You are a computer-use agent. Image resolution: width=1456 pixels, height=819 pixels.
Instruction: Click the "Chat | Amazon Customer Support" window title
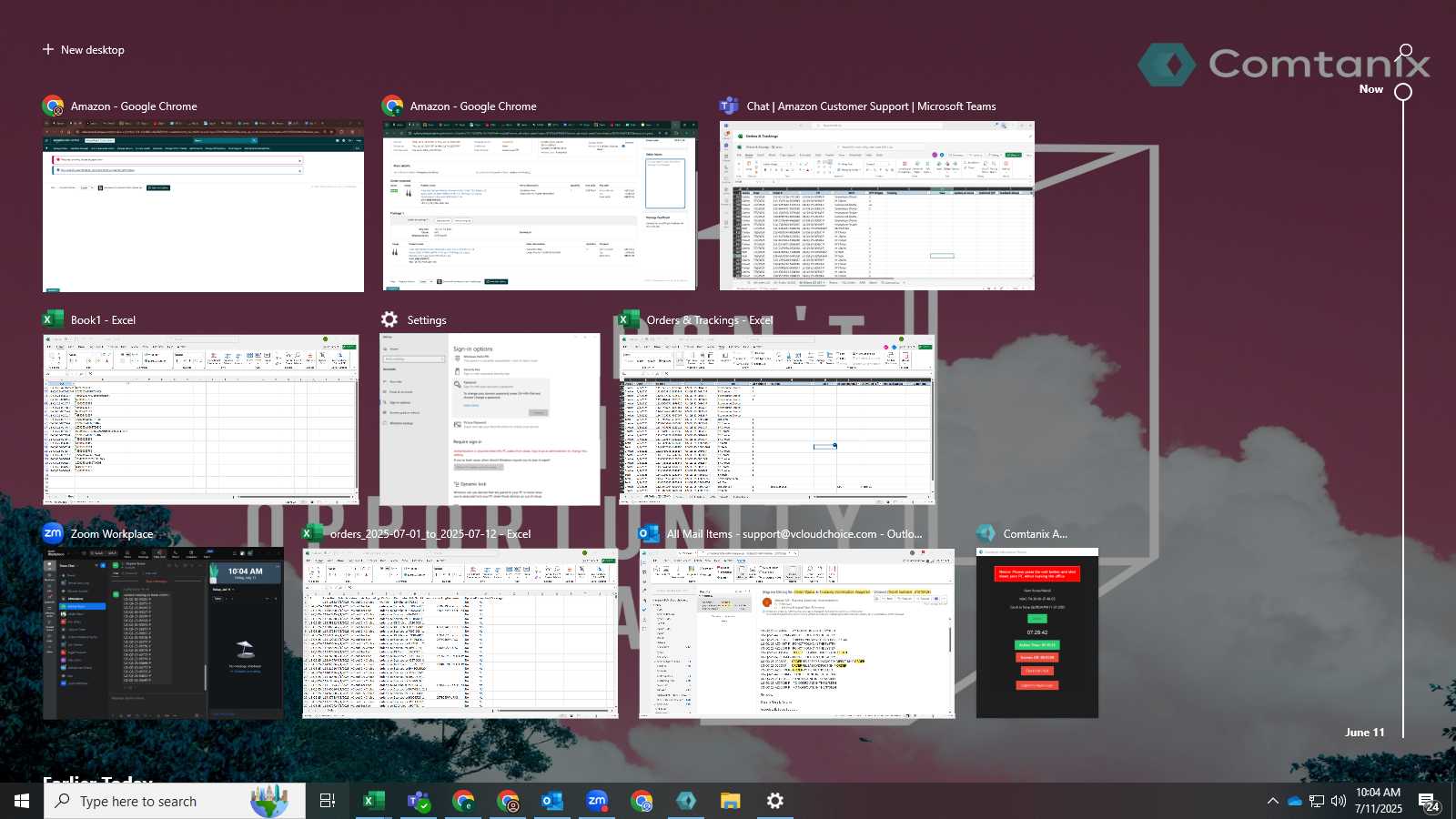(872, 106)
